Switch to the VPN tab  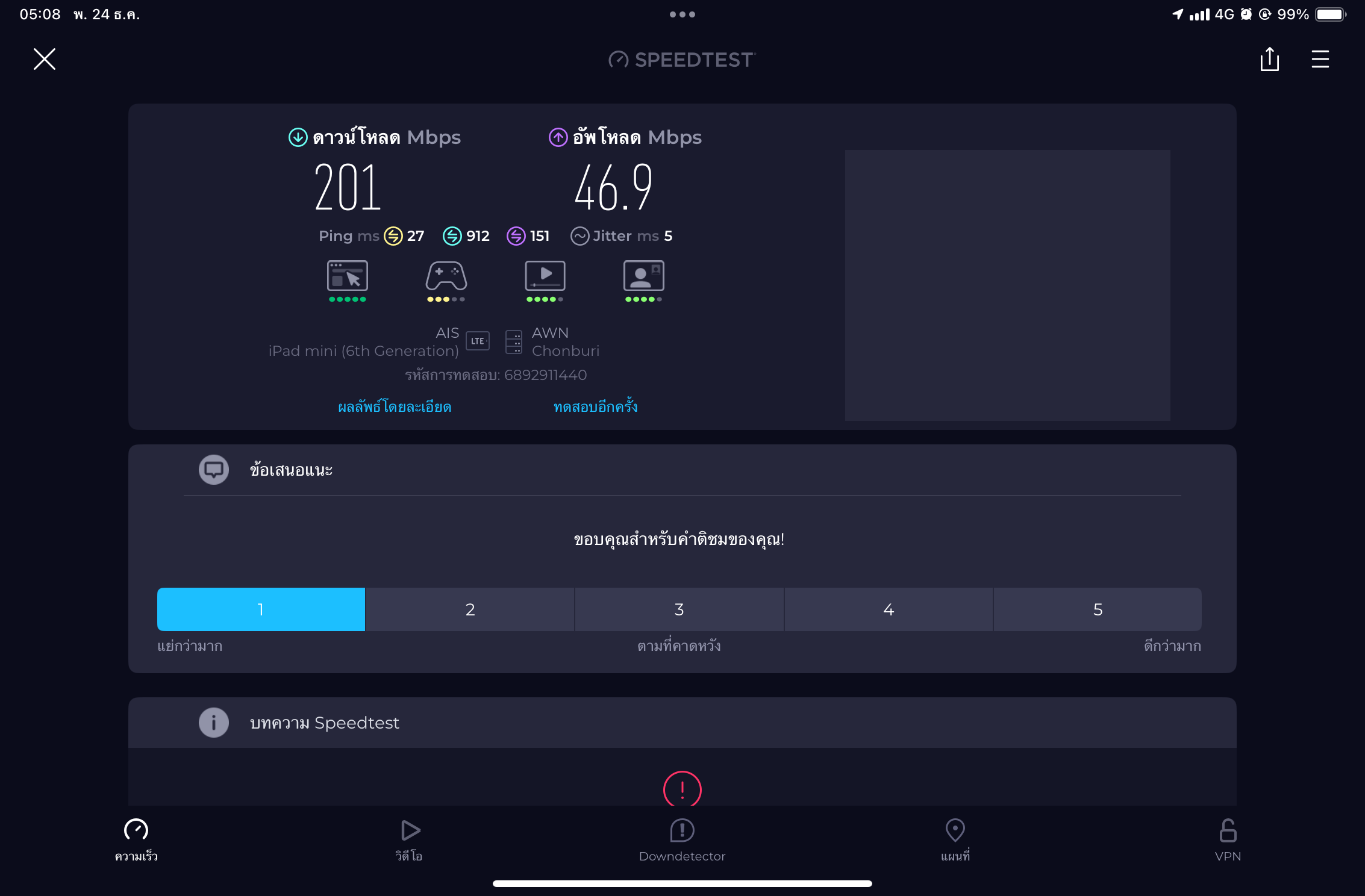point(1228,839)
